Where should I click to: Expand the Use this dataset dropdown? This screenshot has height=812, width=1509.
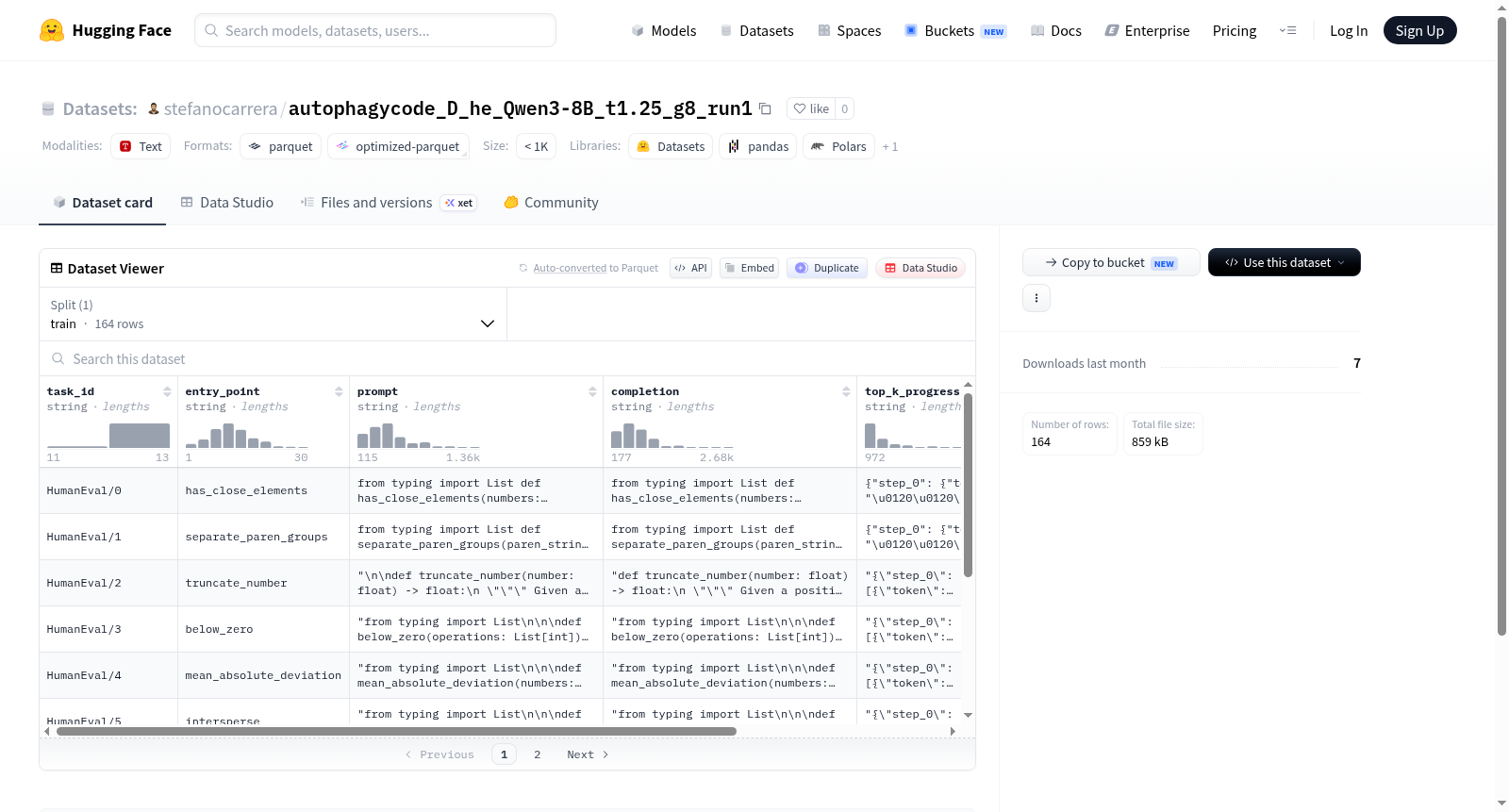coord(1285,262)
